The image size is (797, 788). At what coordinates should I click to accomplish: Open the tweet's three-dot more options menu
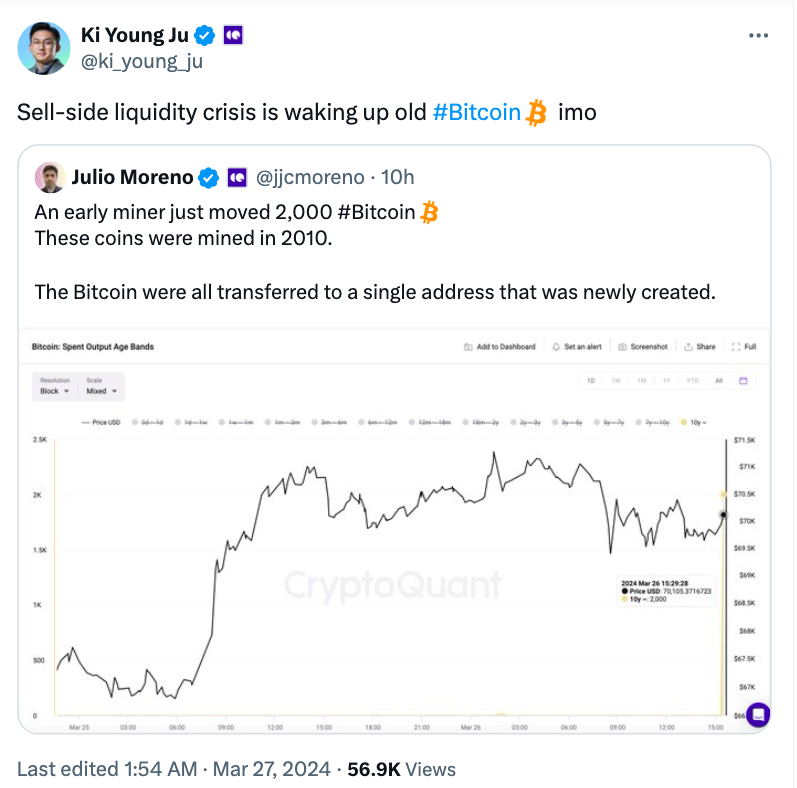click(758, 36)
